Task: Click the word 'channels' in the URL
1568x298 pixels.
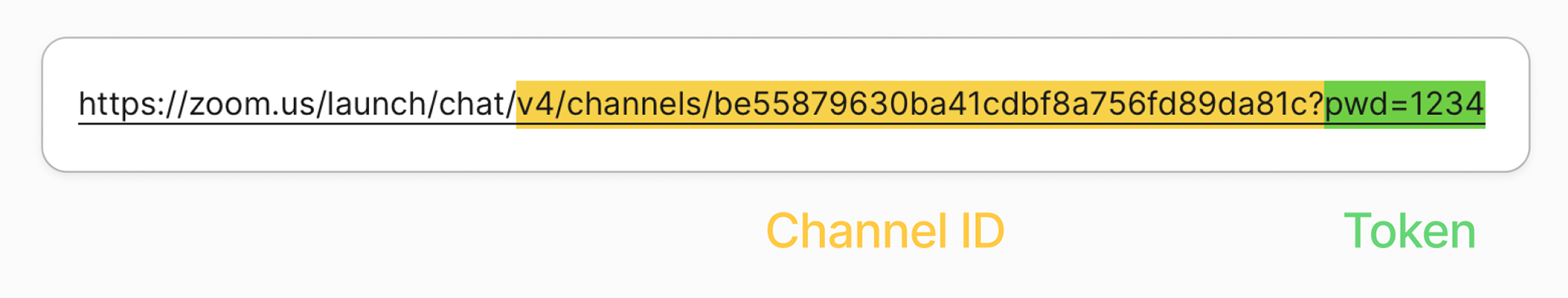Action: coord(634,105)
